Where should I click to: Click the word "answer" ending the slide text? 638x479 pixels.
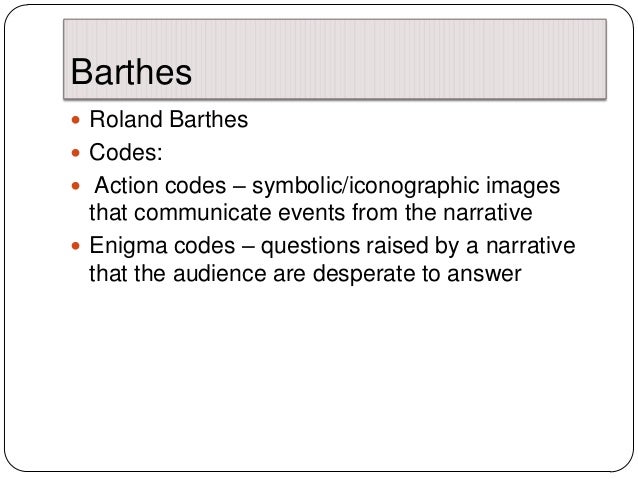(x=484, y=274)
